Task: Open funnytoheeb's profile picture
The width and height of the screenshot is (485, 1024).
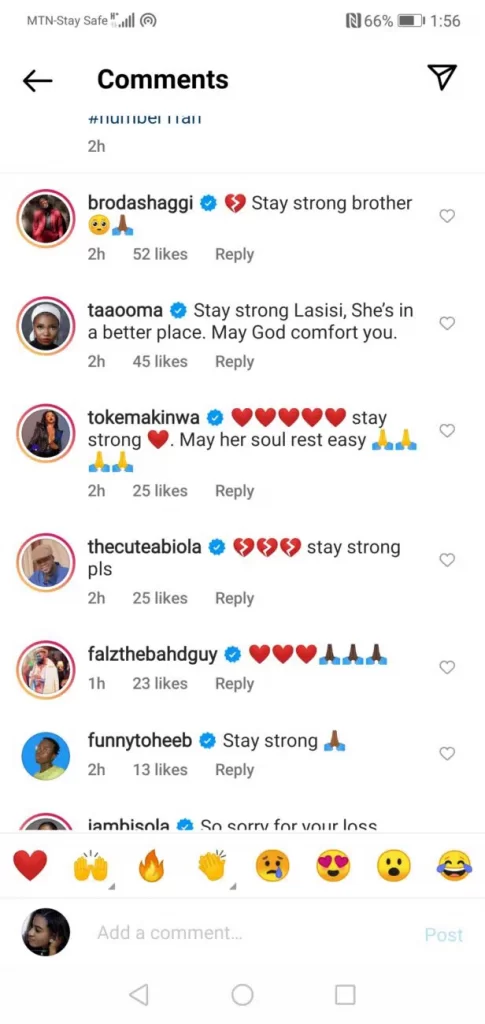Action: (46, 754)
